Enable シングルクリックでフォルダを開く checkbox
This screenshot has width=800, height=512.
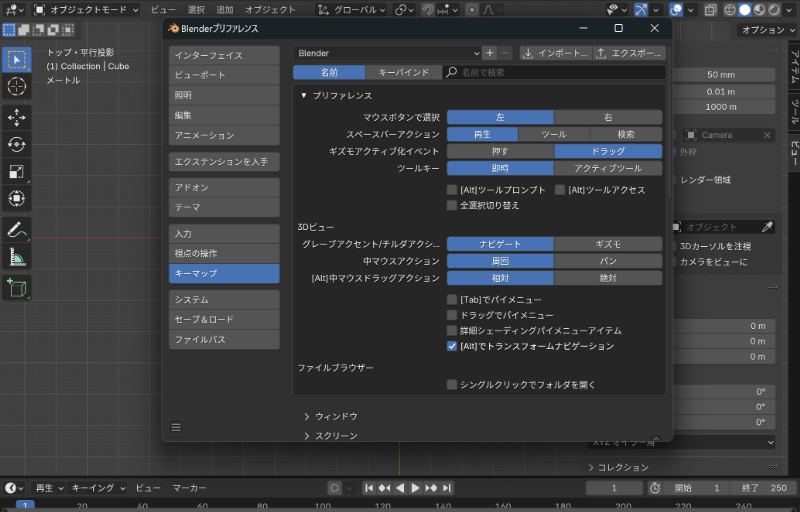(x=452, y=385)
